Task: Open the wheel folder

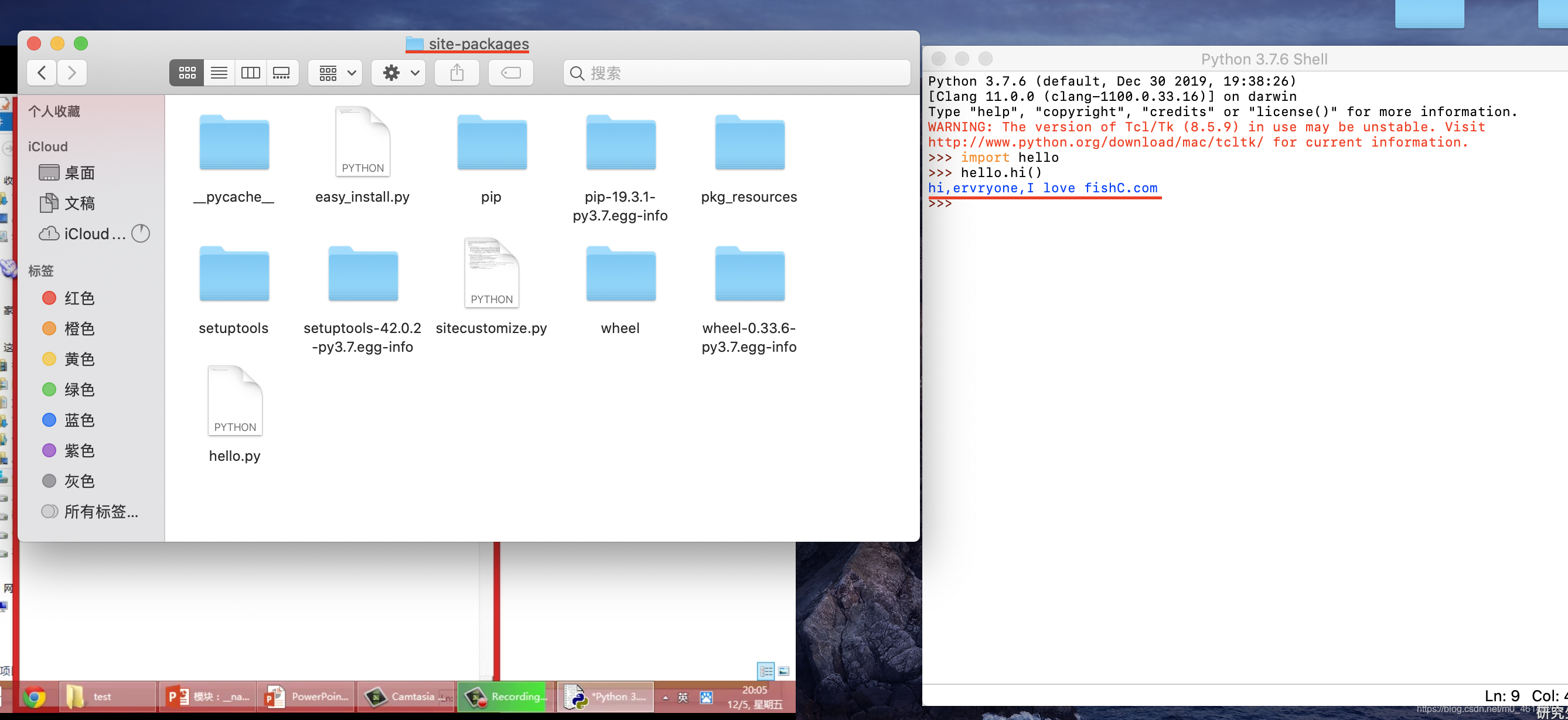Action: click(x=620, y=275)
